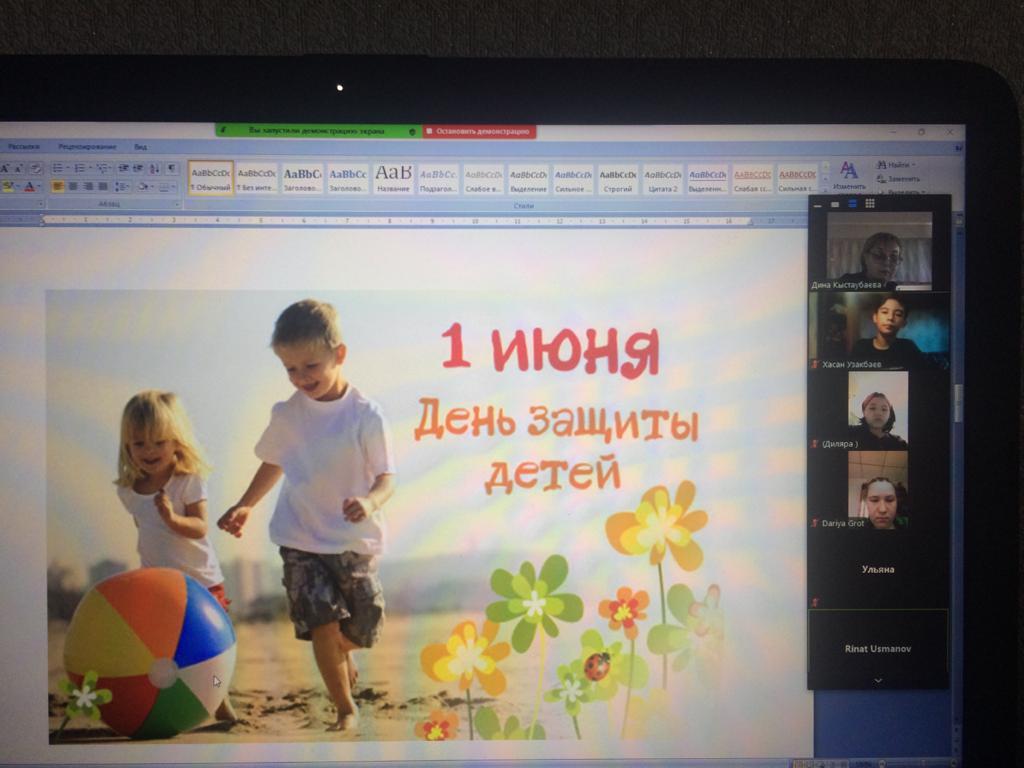Click the Заменить button
Viewport: 1024px width, 768px height.
(898, 178)
